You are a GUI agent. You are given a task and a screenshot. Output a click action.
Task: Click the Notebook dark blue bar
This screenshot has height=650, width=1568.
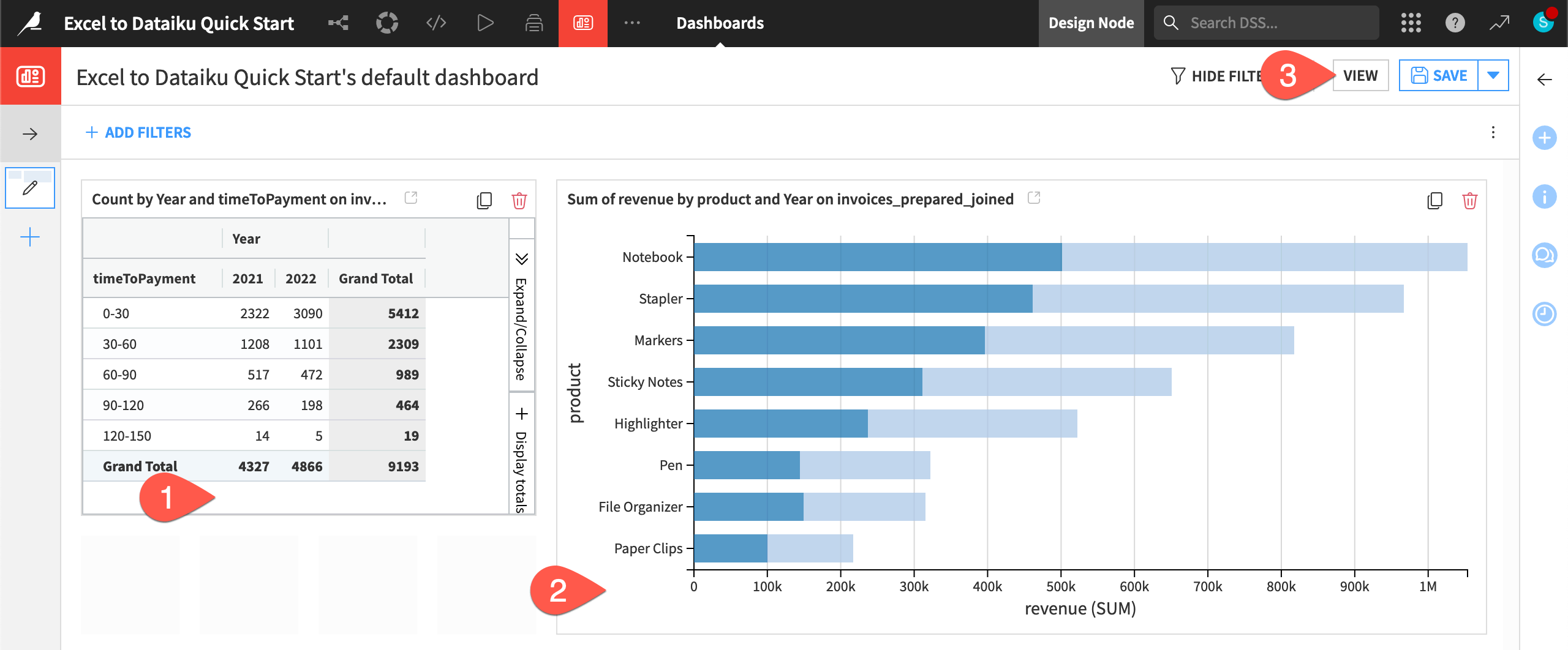878,257
